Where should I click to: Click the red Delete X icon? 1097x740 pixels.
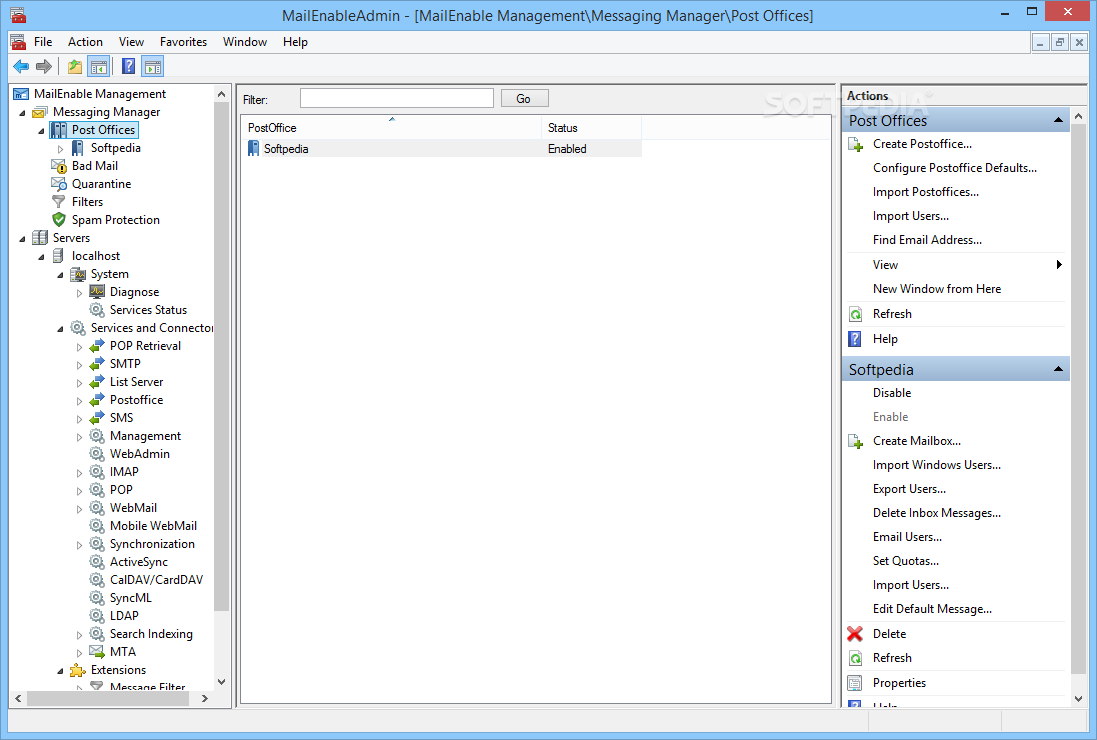pyautogui.click(x=855, y=634)
